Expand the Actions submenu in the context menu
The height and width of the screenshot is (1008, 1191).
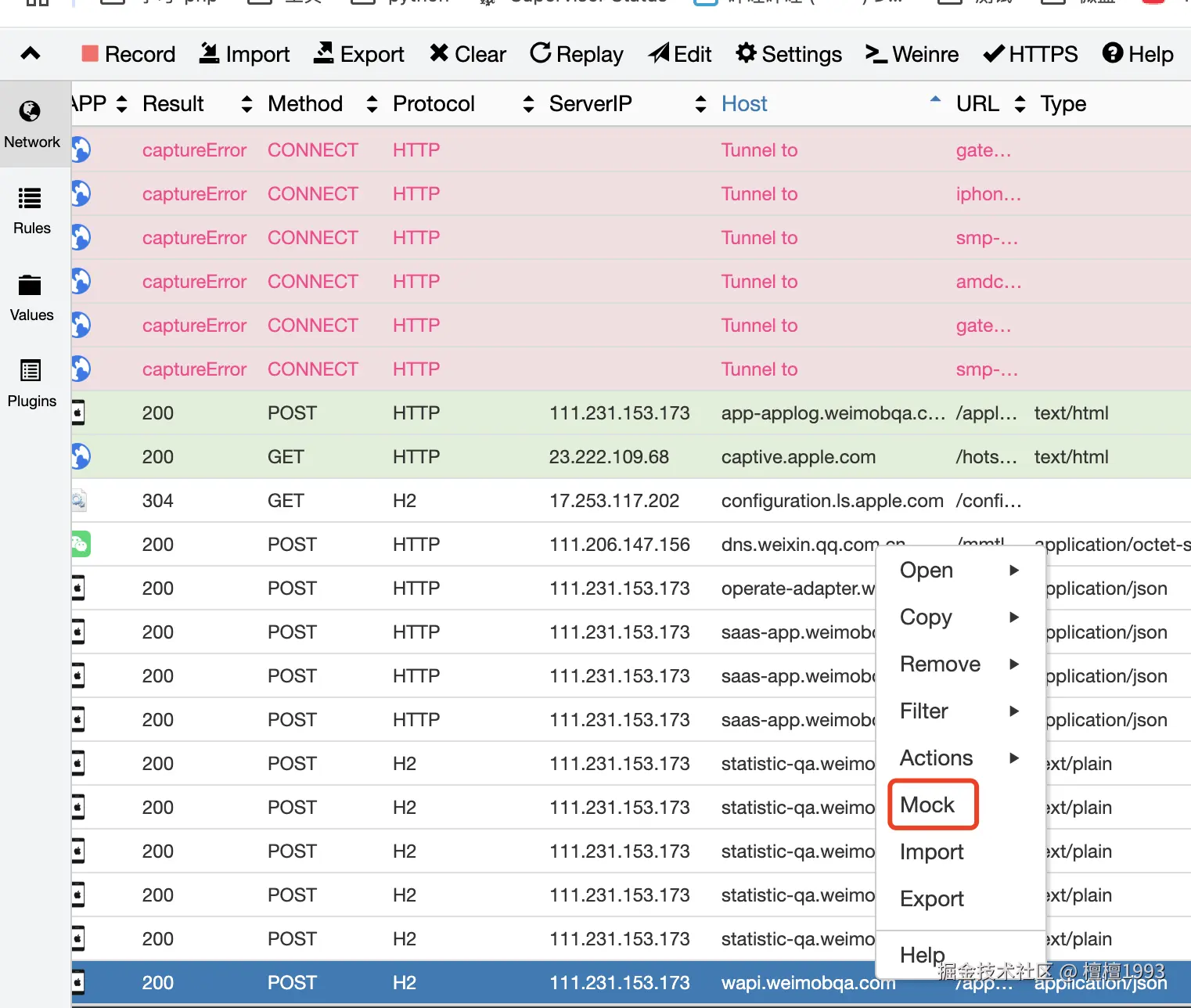[960, 758]
